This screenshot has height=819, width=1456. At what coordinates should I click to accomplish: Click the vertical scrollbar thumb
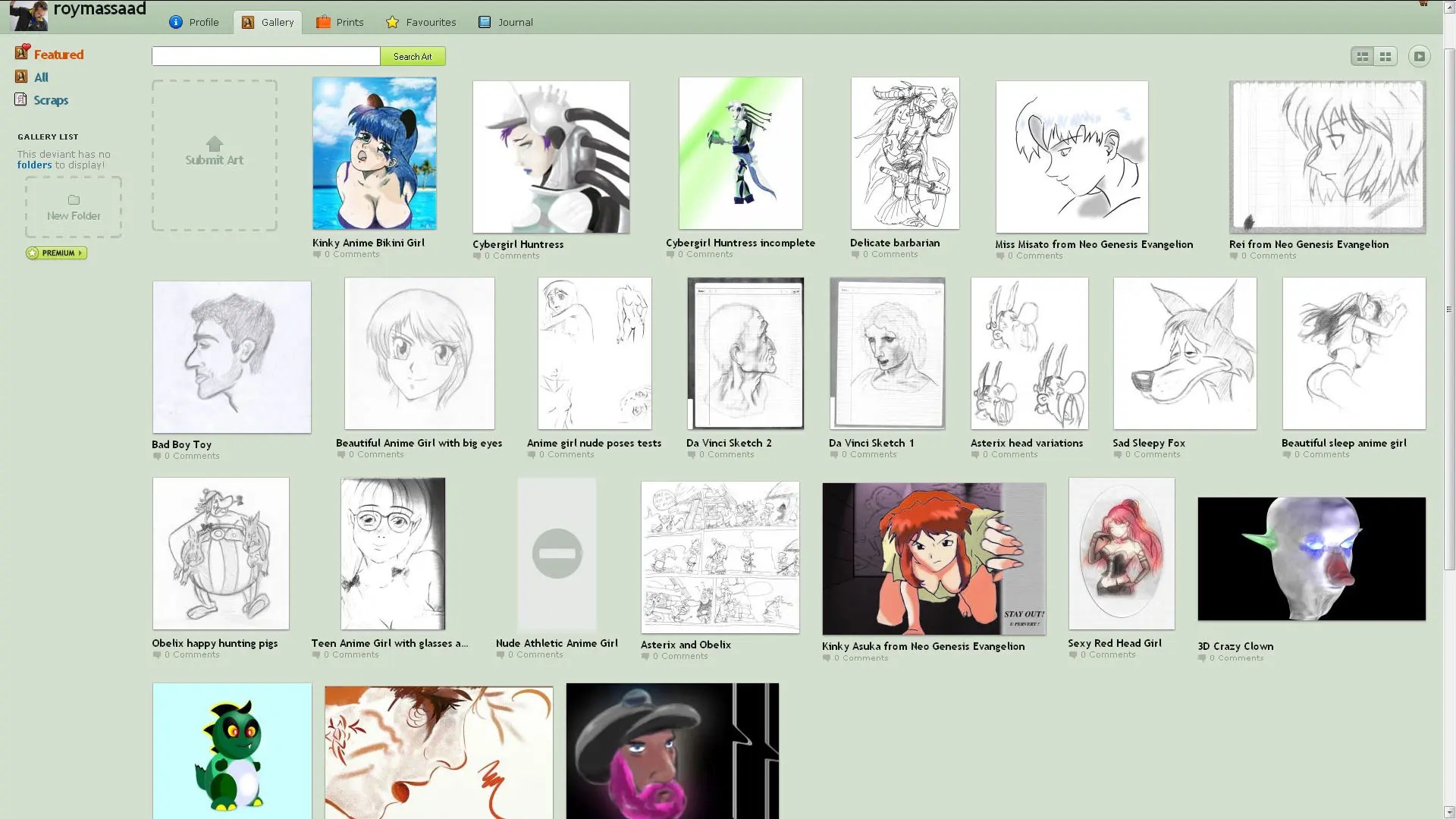click(1449, 309)
